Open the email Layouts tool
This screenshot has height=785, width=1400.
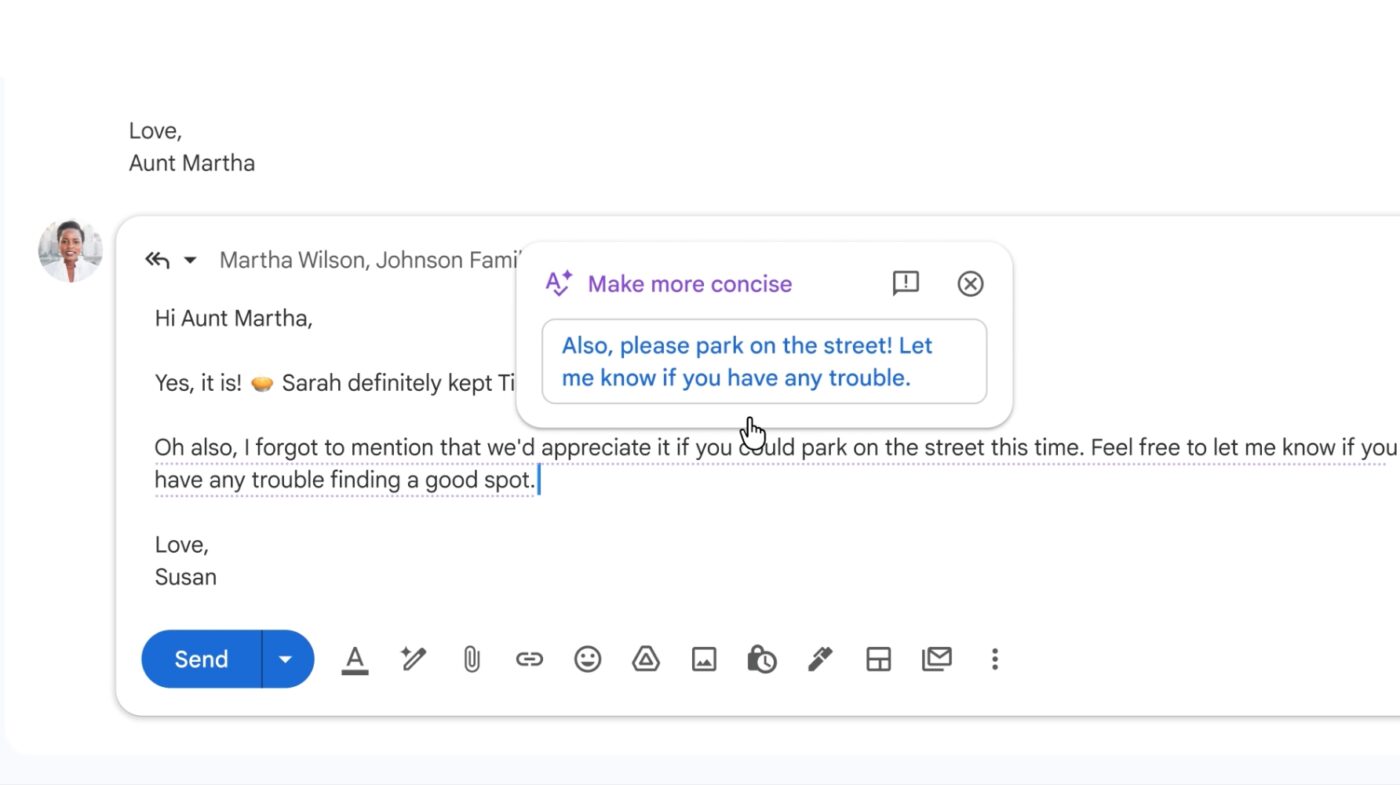pos(878,658)
